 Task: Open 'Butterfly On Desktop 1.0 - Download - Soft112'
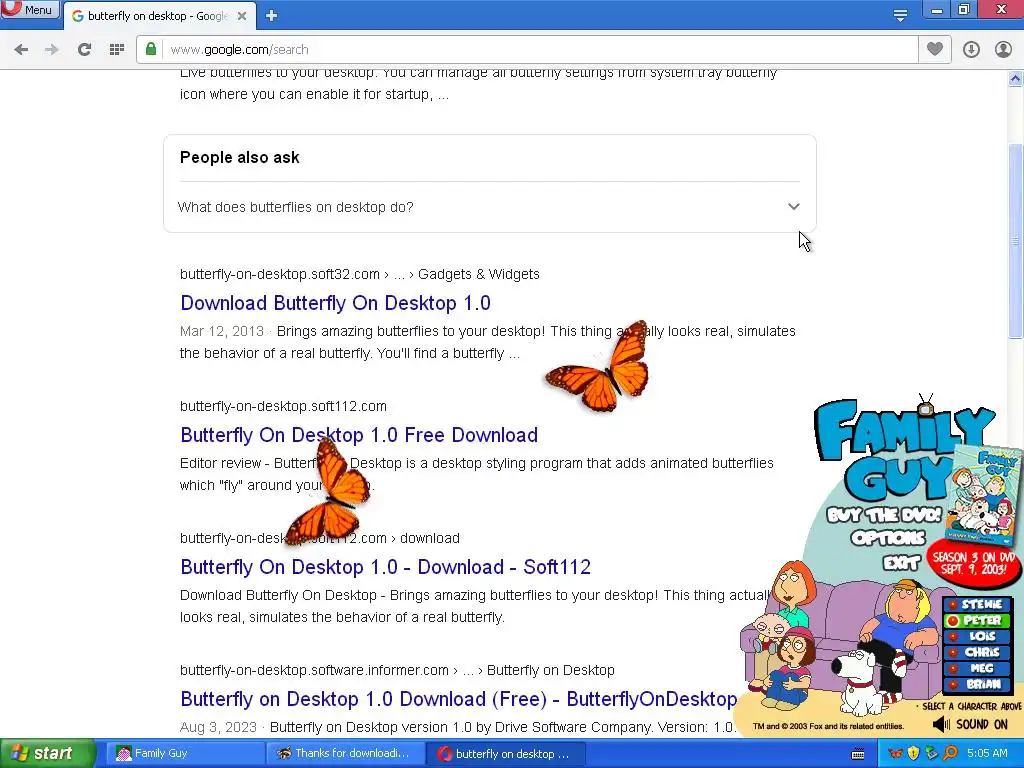coord(385,567)
